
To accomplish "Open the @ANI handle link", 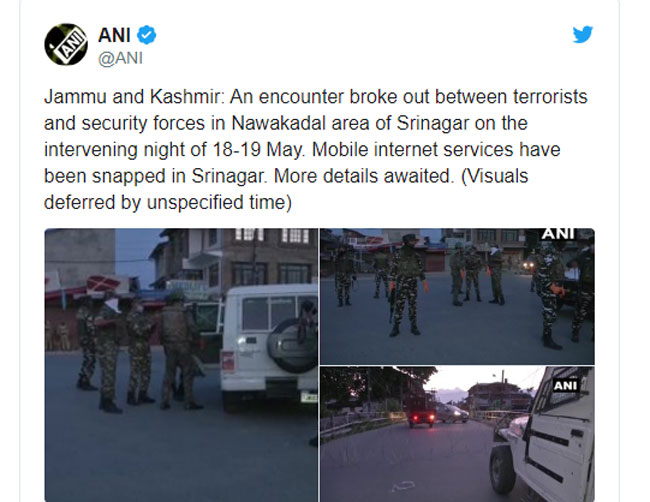I will click(120, 58).
